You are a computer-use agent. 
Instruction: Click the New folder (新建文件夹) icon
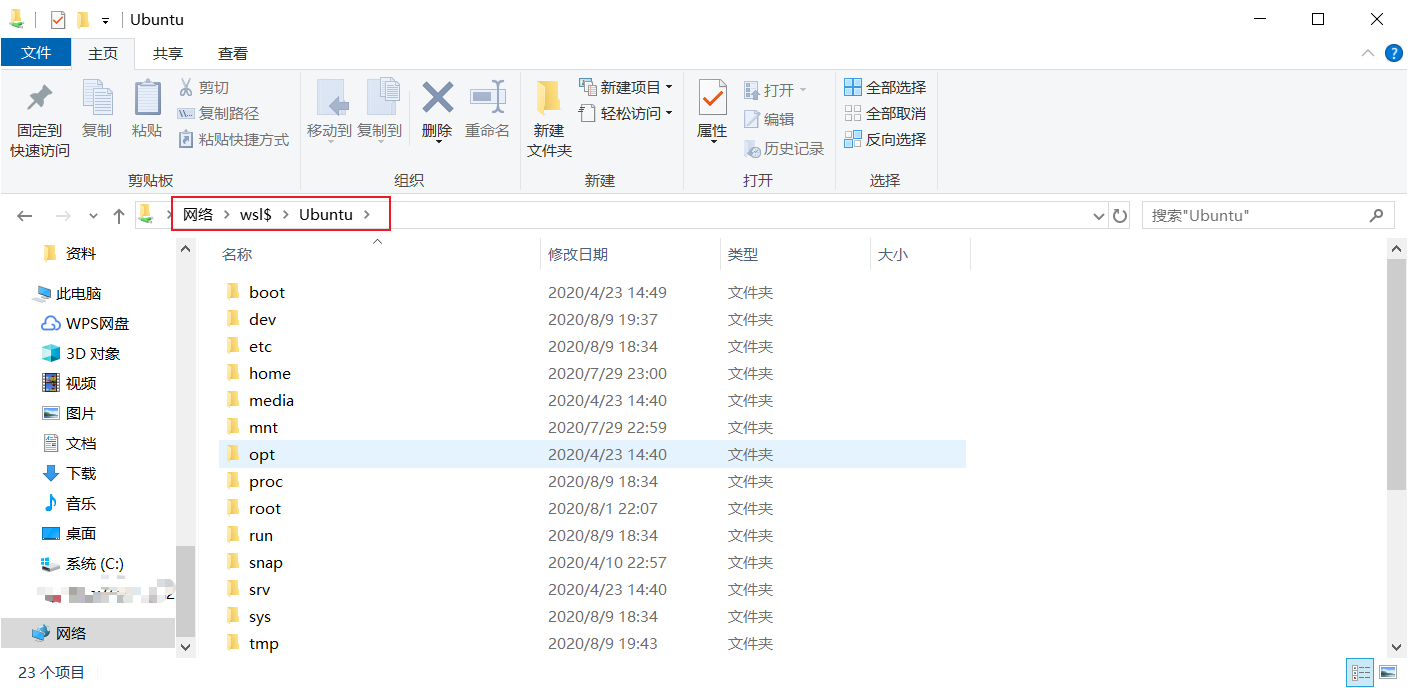[x=548, y=98]
